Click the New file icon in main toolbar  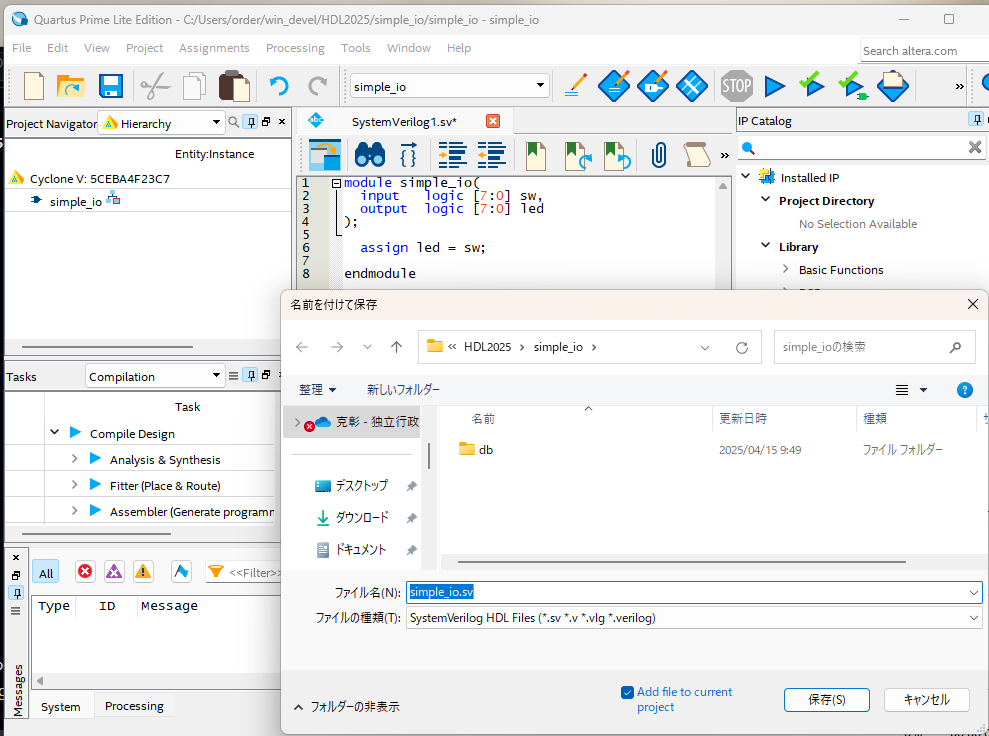click(33, 86)
